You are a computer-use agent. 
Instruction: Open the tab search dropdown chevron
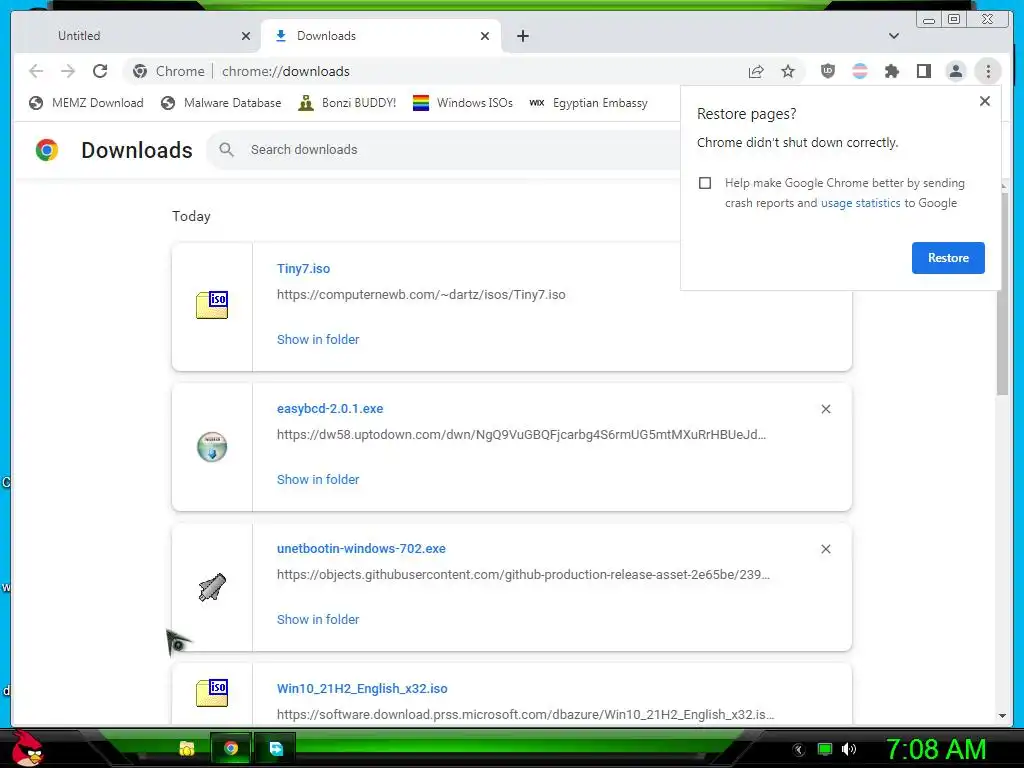click(894, 36)
